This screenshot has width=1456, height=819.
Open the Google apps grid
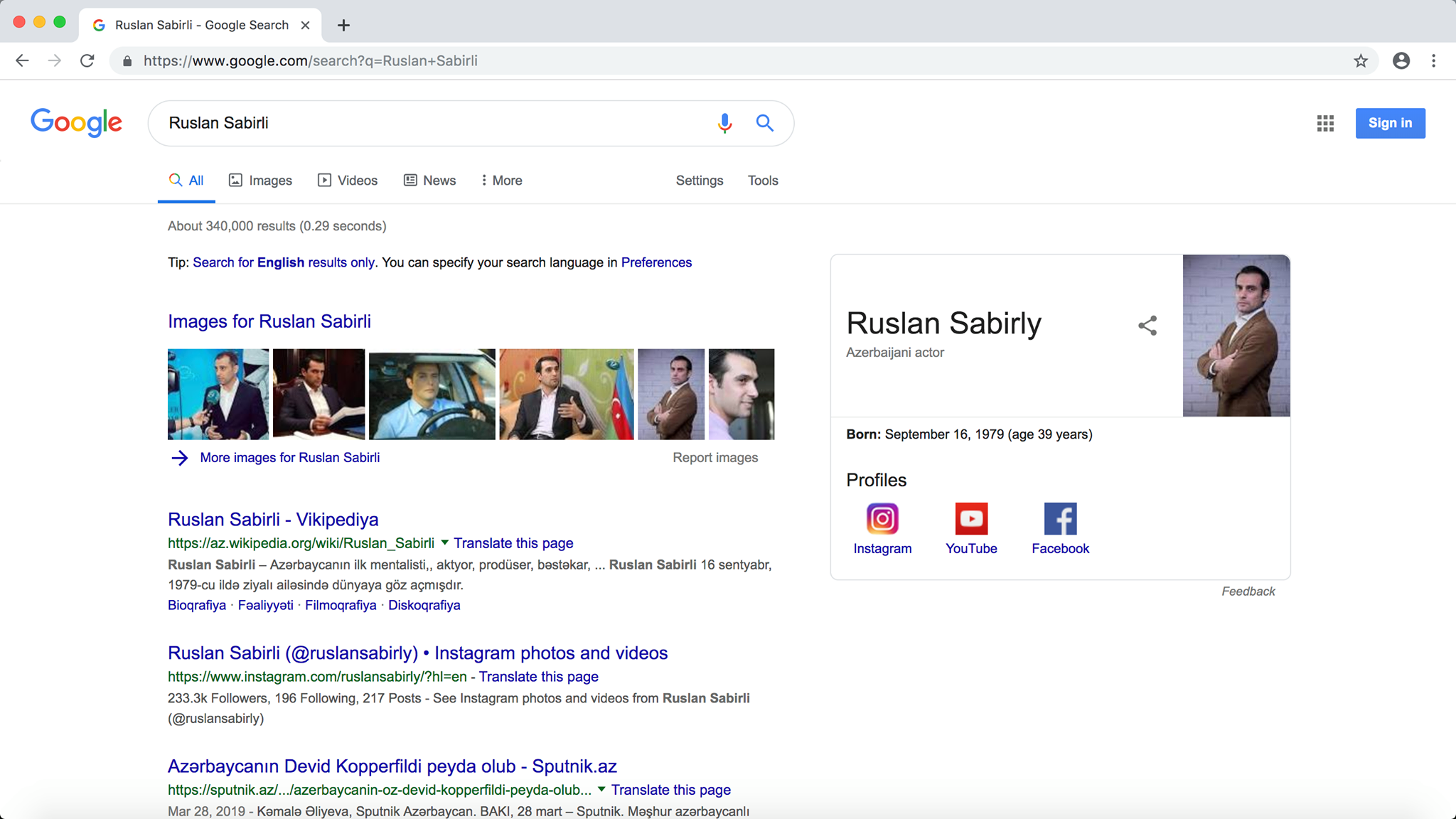click(1325, 124)
